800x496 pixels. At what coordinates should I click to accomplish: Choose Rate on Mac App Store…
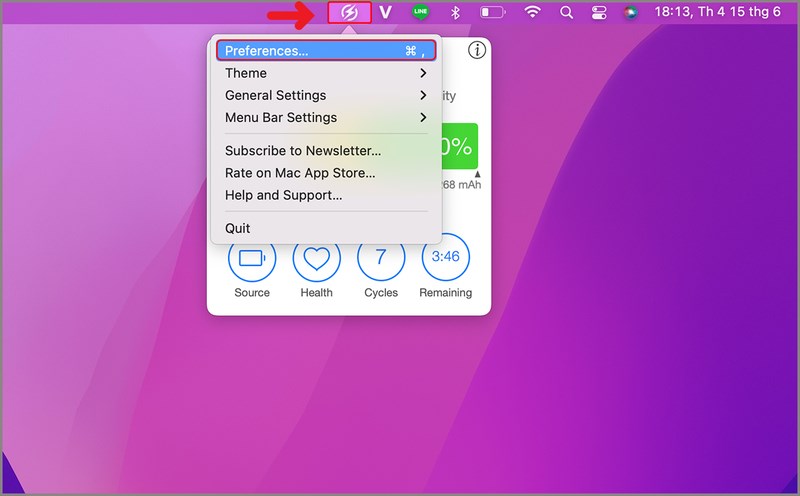(300, 173)
